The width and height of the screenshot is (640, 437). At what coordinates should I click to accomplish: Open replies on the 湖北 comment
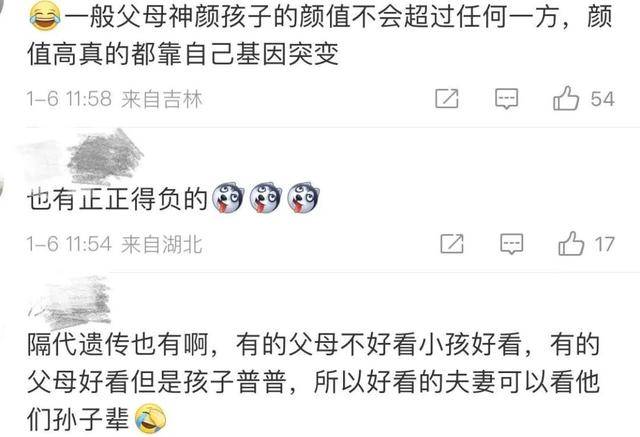click(x=511, y=244)
